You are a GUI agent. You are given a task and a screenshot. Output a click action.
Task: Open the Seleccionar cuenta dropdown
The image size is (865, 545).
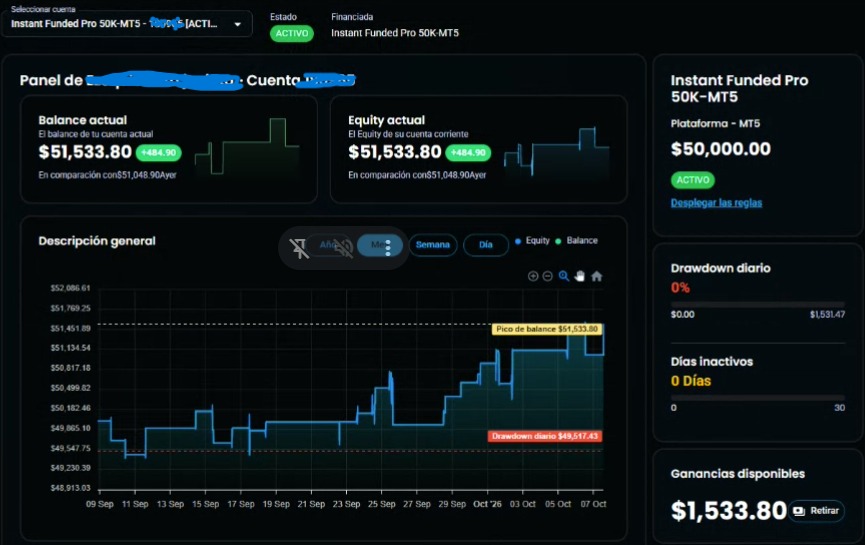click(x=127, y=24)
